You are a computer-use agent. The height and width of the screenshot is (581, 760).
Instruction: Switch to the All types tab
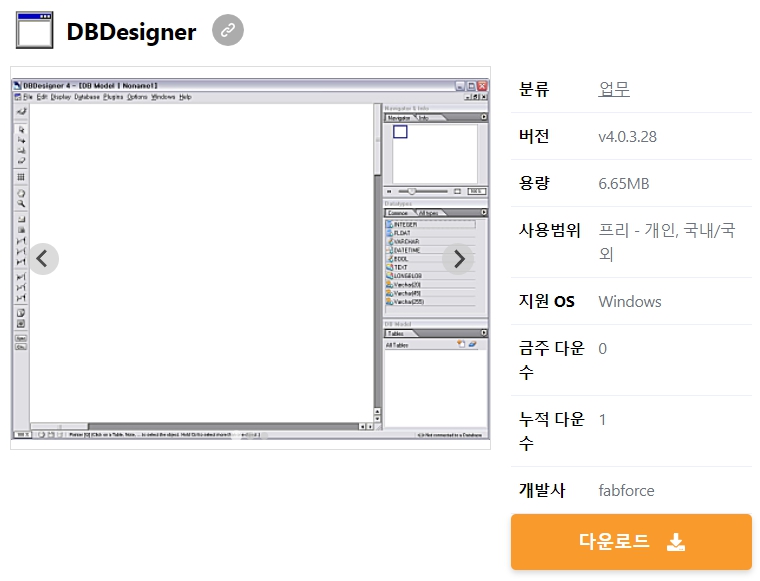coord(428,213)
